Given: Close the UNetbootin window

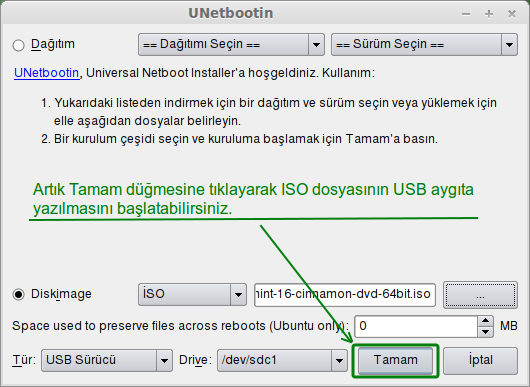Looking at the screenshot, I should [x=512, y=14].
